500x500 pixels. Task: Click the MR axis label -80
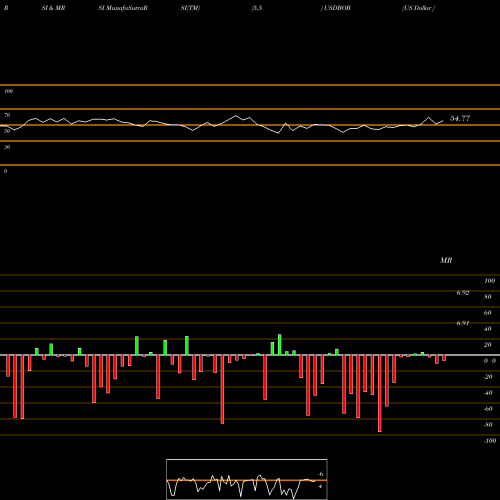(x=488, y=425)
